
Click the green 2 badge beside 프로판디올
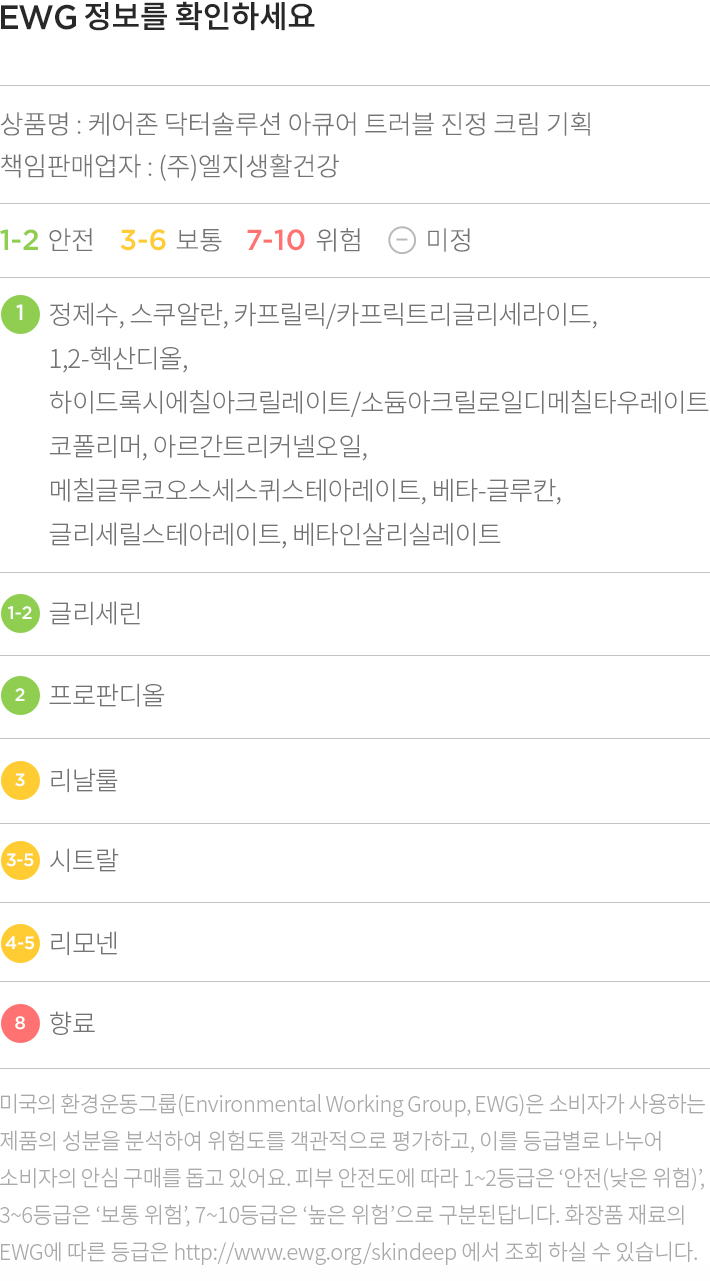tap(20, 695)
